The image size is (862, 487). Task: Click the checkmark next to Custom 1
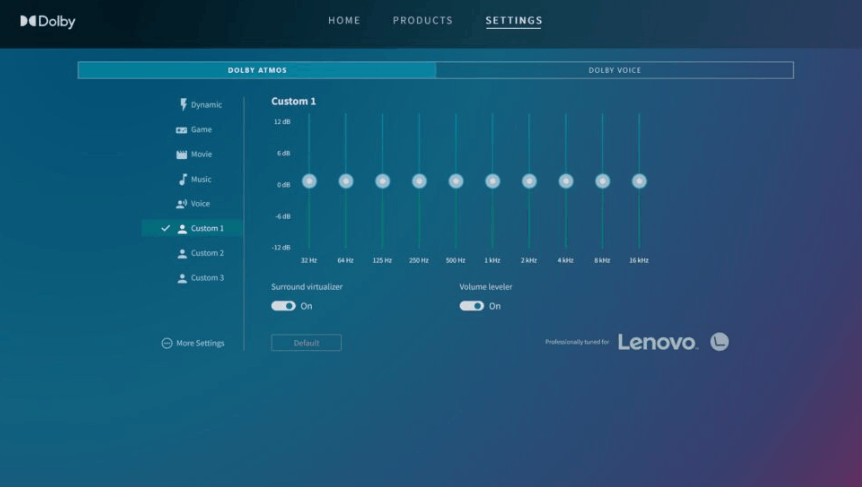click(x=165, y=228)
